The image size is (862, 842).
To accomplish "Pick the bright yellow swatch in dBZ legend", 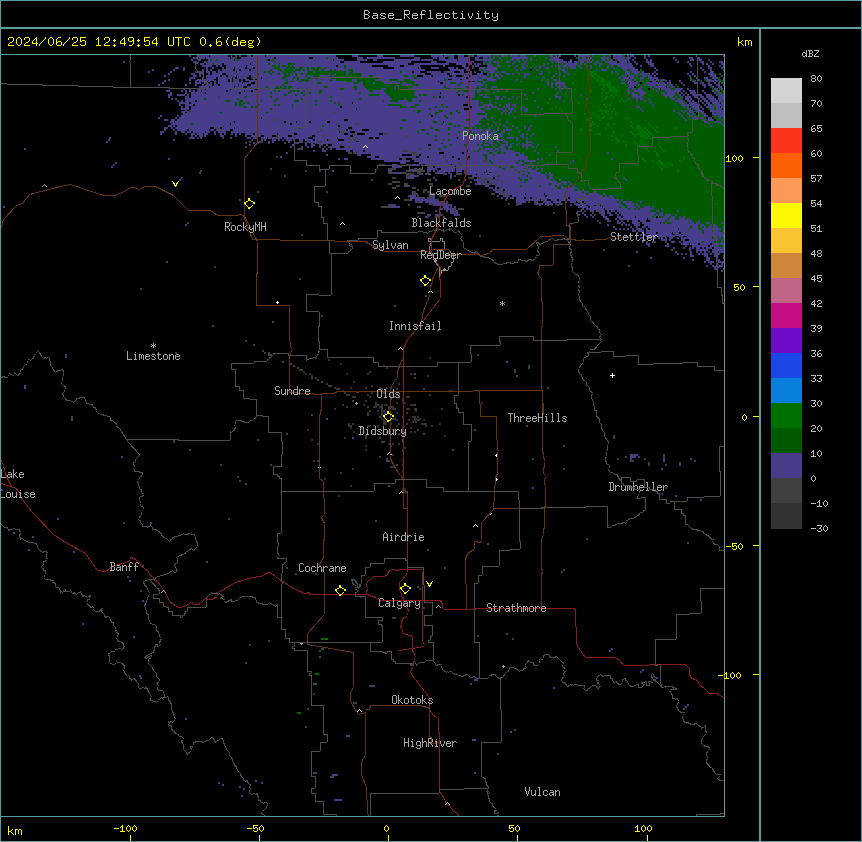I will click(x=786, y=215).
